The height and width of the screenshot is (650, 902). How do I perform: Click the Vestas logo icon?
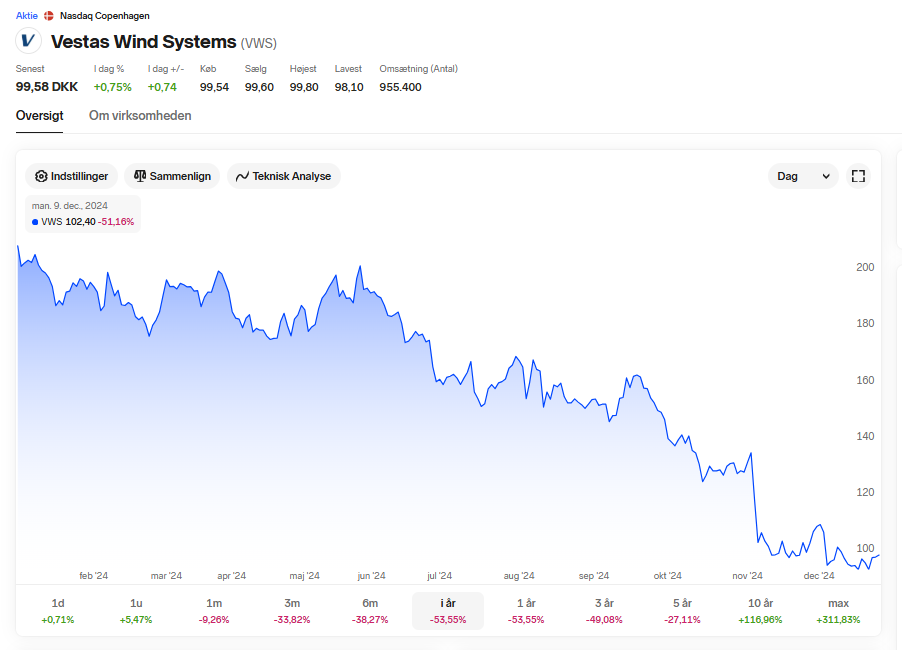pyautogui.click(x=28, y=41)
